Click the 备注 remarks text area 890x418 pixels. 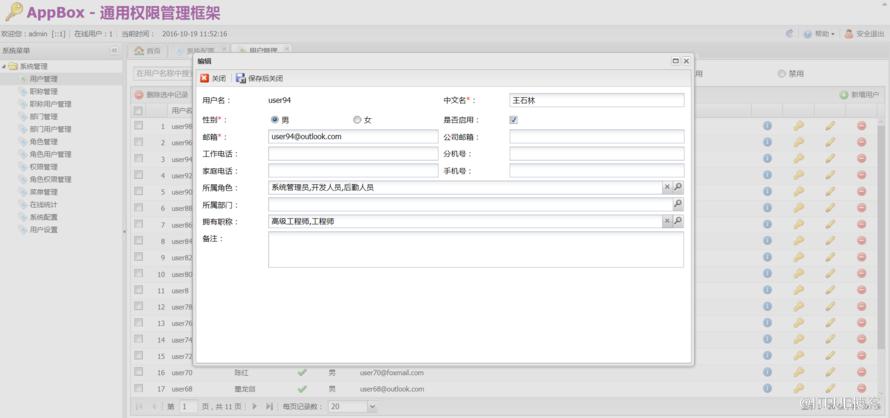click(x=476, y=249)
